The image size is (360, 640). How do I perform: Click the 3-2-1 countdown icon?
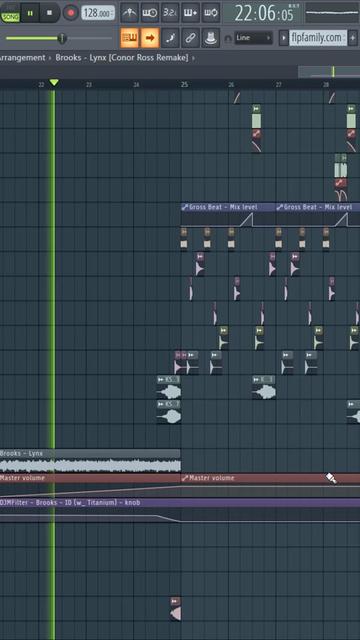click(170, 13)
